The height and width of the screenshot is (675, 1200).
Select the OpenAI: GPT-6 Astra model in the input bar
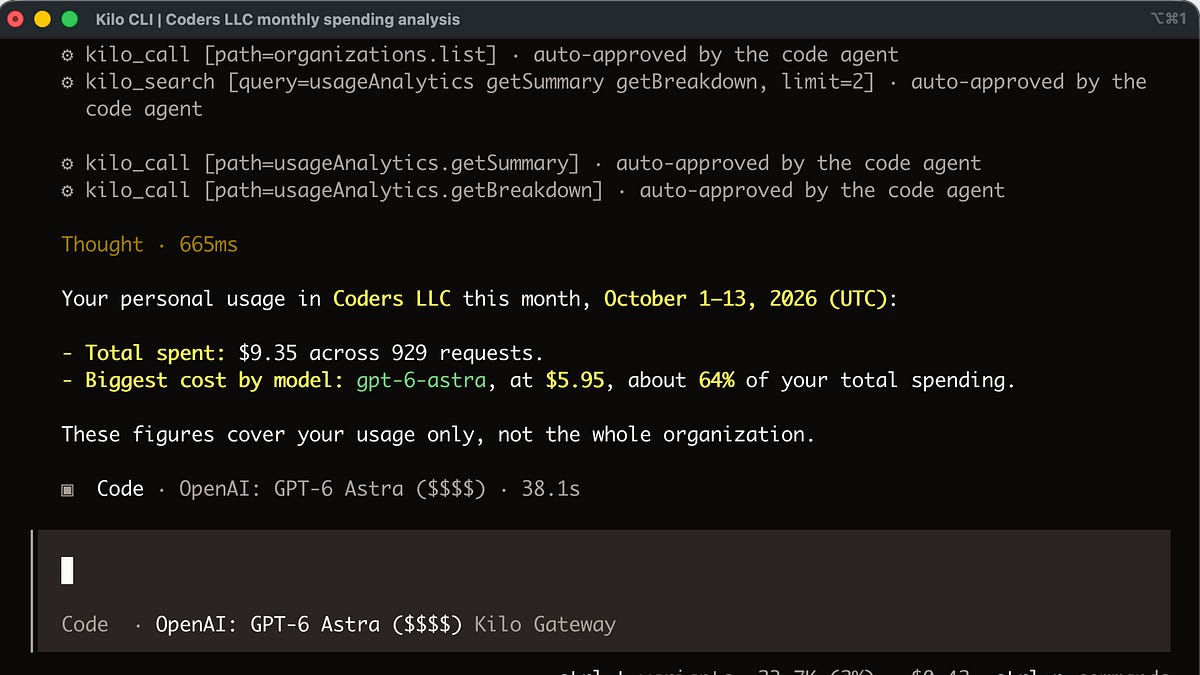tap(309, 625)
